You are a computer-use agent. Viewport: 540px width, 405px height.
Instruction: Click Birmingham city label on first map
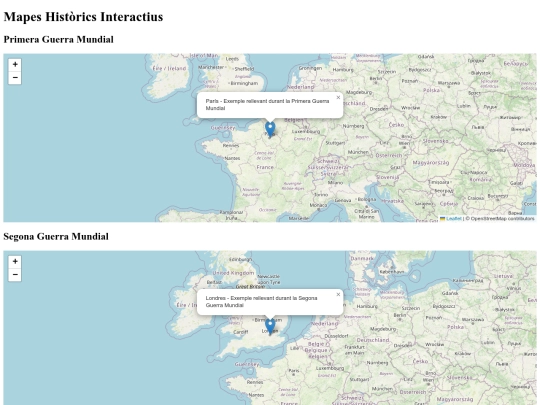click(244, 83)
